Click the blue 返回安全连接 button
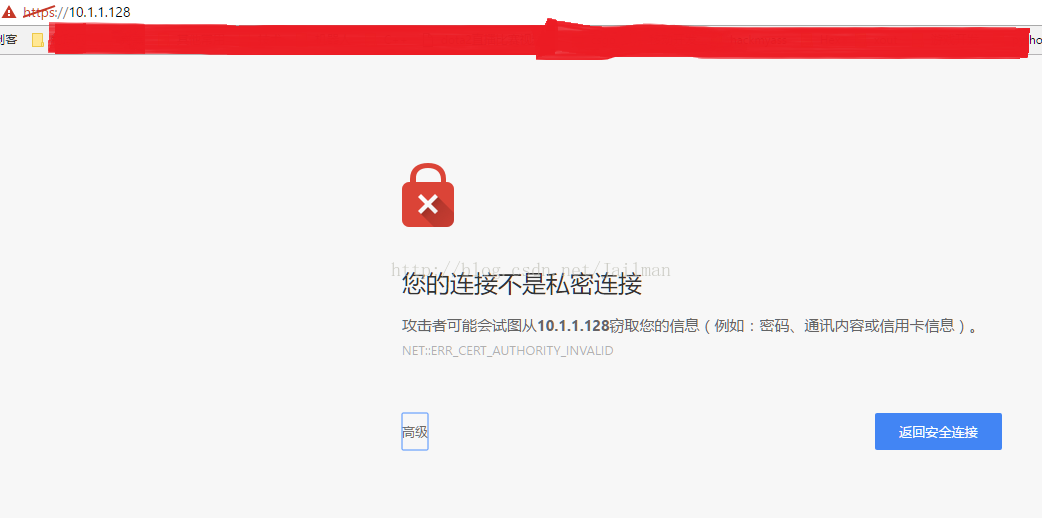Viewport: 1042px width, 518px height. point(938,432)
